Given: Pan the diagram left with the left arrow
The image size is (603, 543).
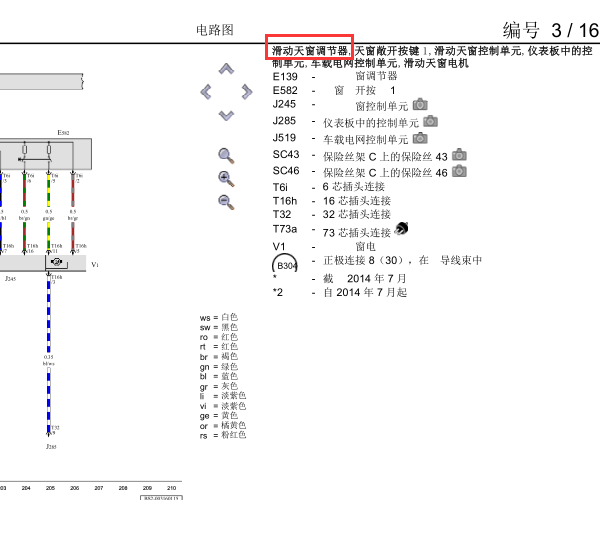Looking at the screenshot, I should [x=206, y=92].
